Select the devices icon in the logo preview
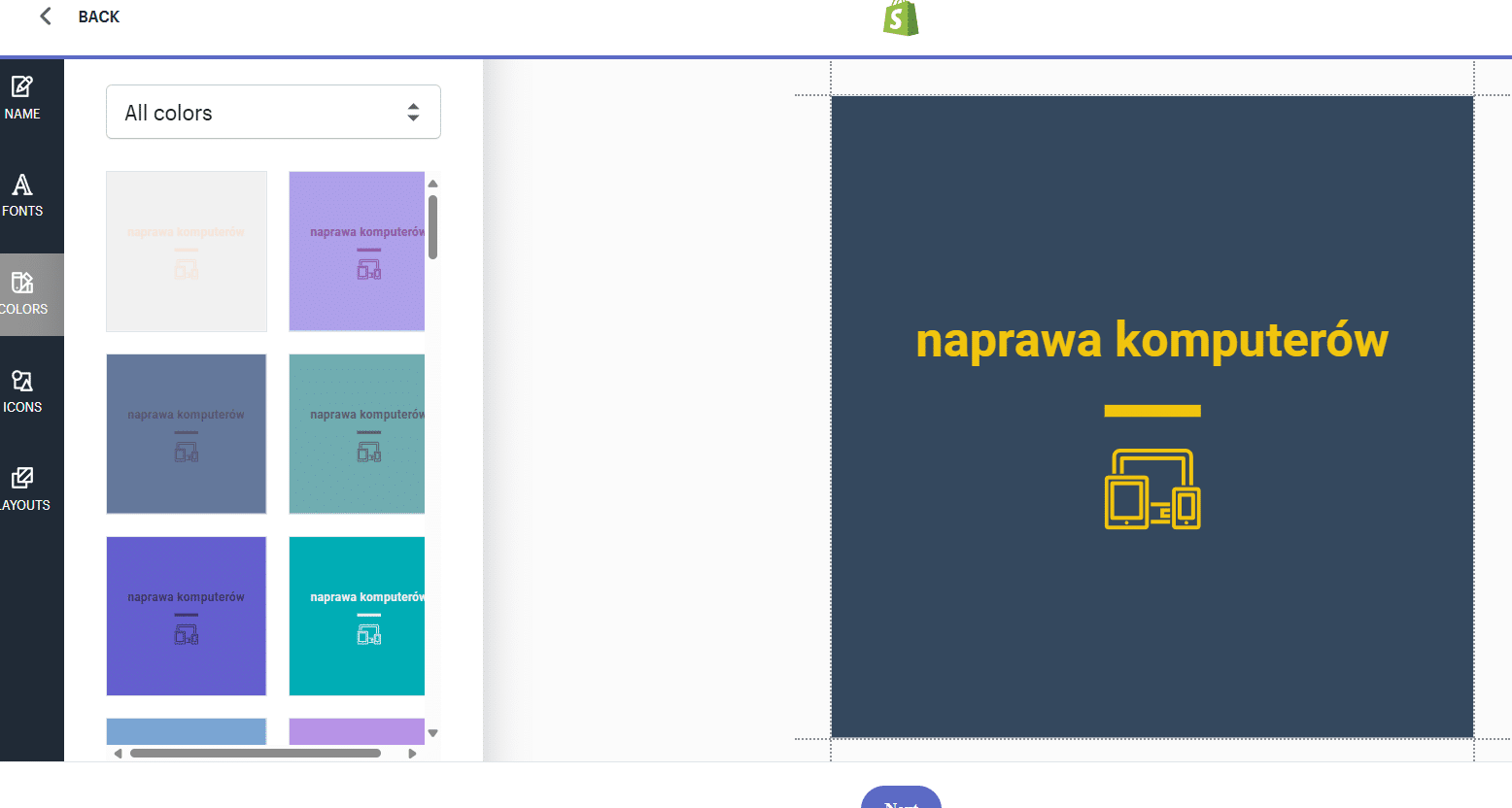 click(x=1152, y=488)
